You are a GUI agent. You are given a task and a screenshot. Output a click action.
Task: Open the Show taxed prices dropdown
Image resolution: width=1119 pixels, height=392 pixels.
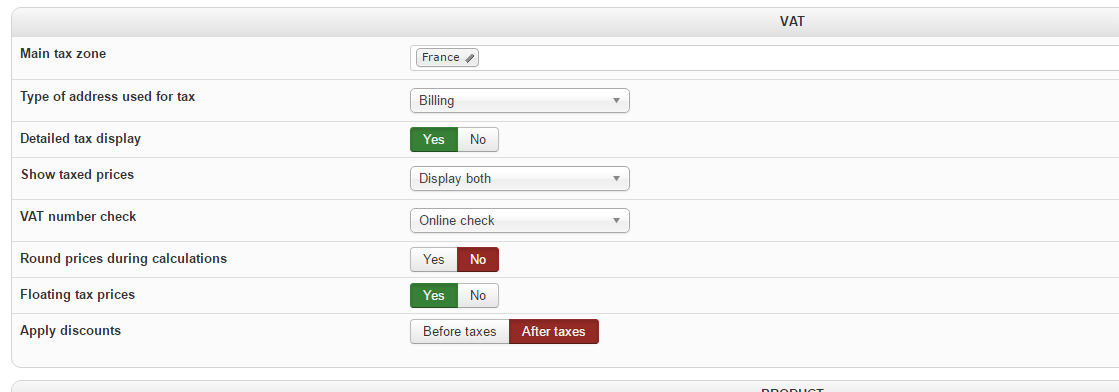click(520, 179)
